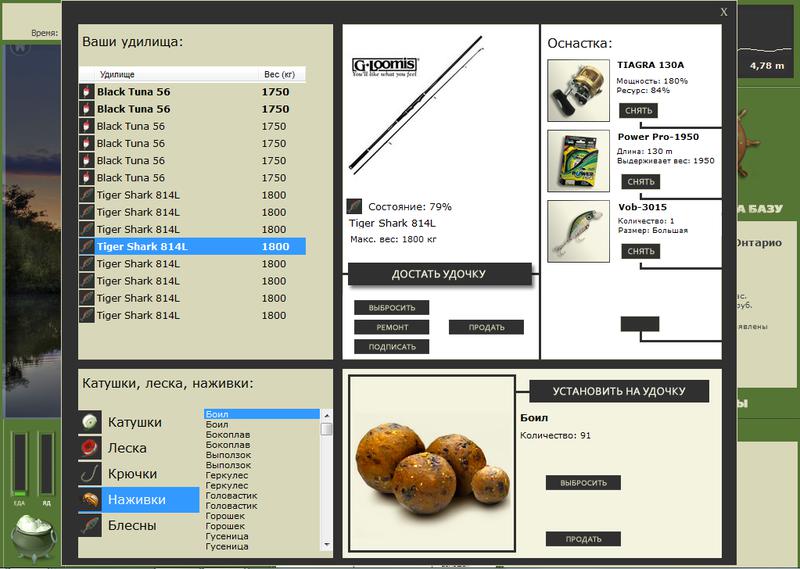
Task: Click the Ваши удилища: heading
Action: coord(132,41)
